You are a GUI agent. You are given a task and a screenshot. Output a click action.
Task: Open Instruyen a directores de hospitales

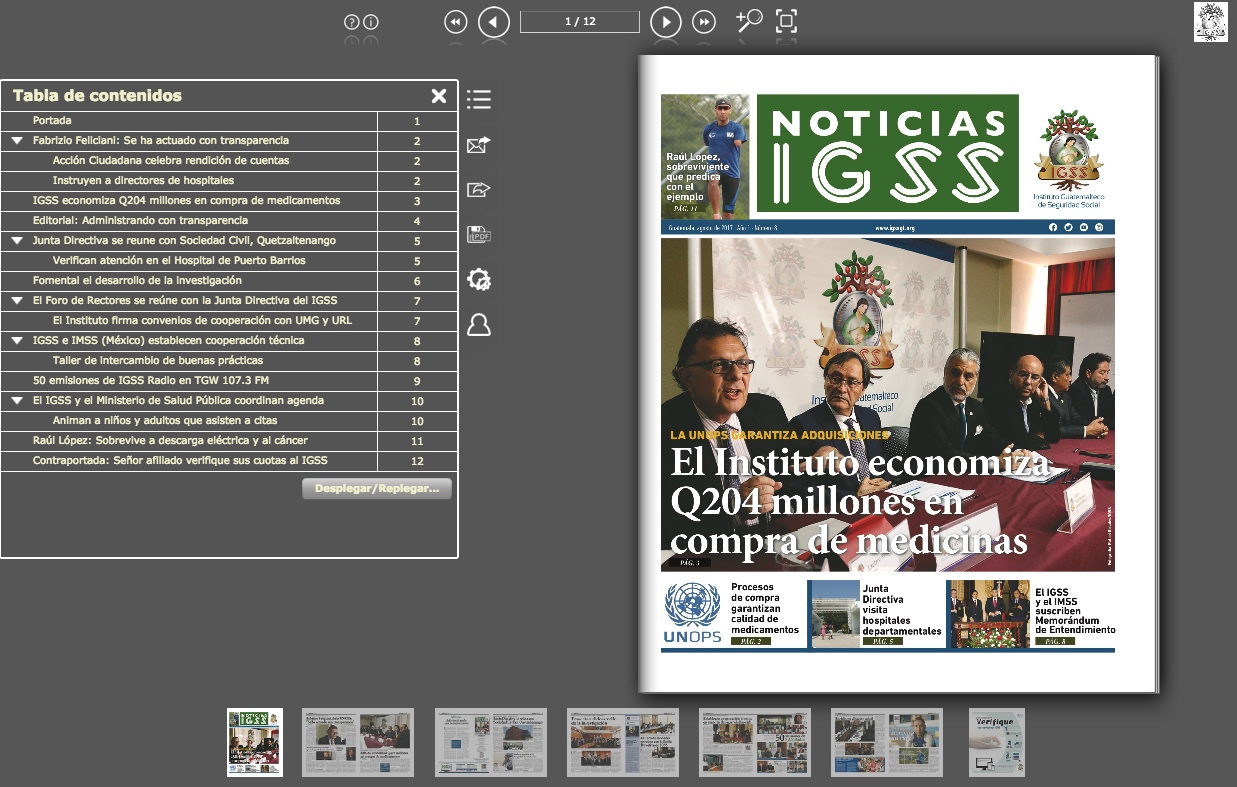tap(143, 181)
